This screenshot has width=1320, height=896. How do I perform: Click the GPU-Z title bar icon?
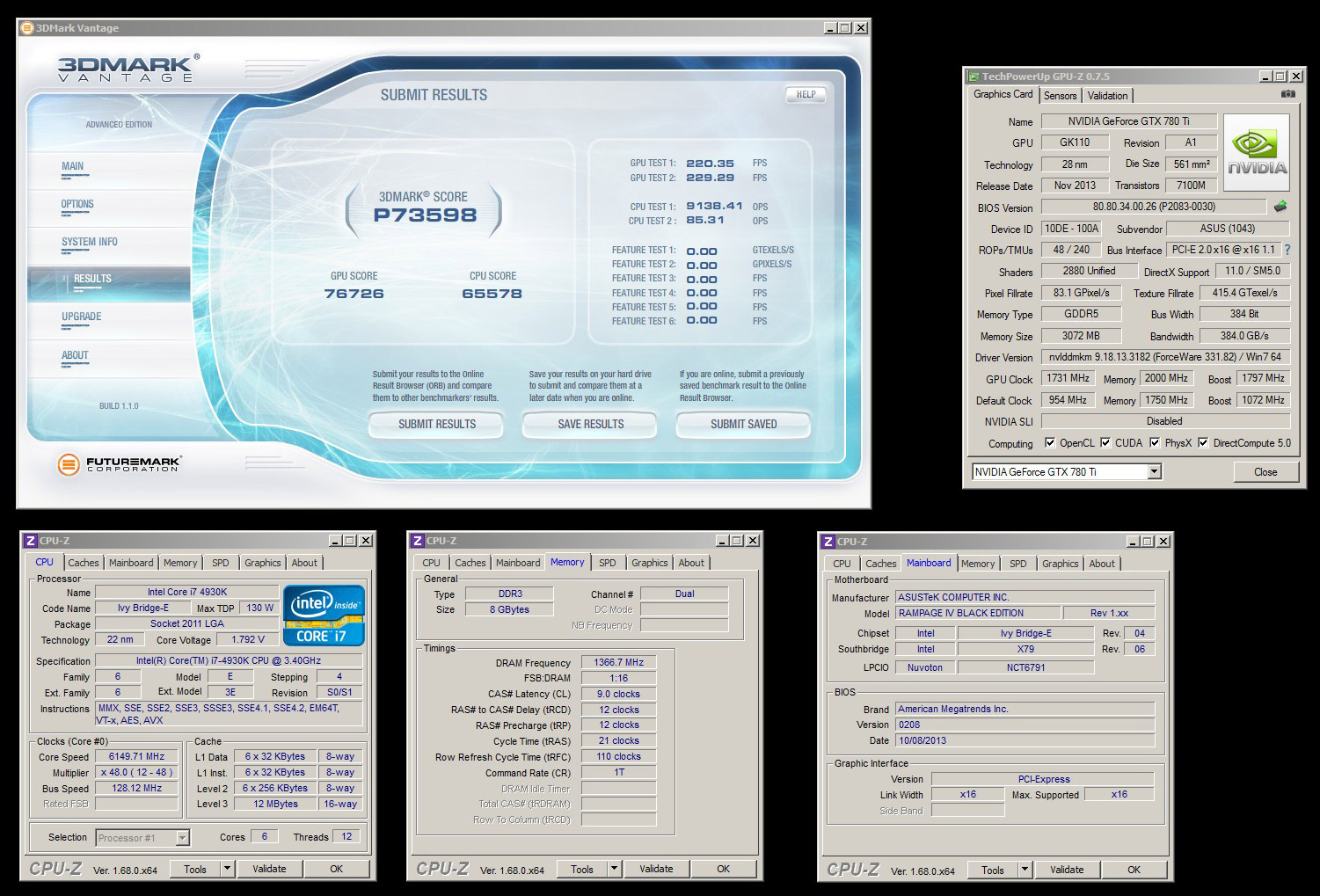(973, 76)
